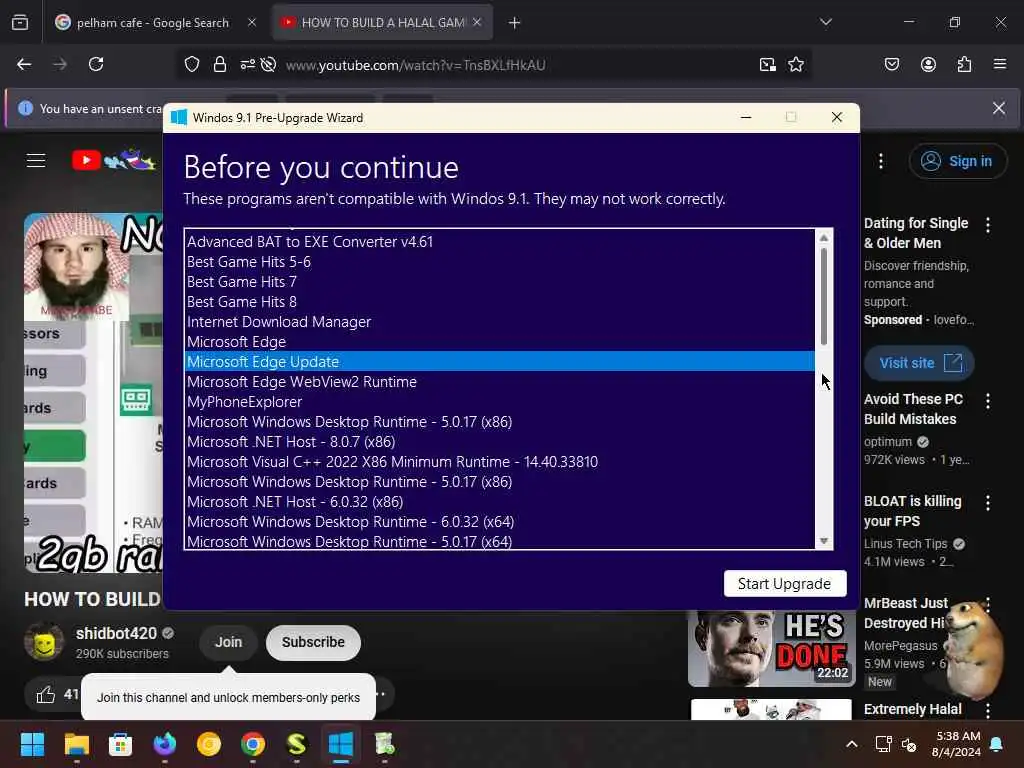This screenshot has width=1024, height=768.
Task: Open Google Chrome from taskbar
Action: tap(253, 744)
